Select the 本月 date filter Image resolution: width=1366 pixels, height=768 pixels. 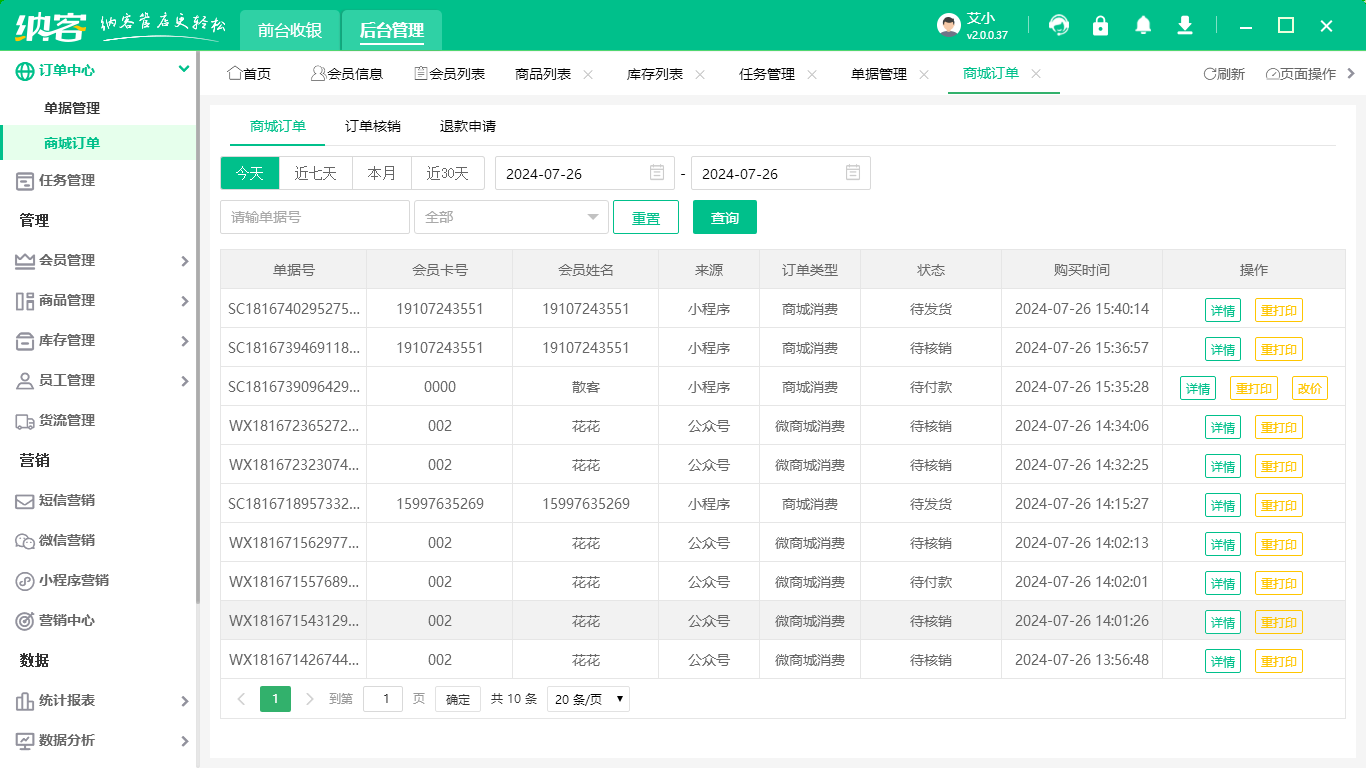point(381,173)
